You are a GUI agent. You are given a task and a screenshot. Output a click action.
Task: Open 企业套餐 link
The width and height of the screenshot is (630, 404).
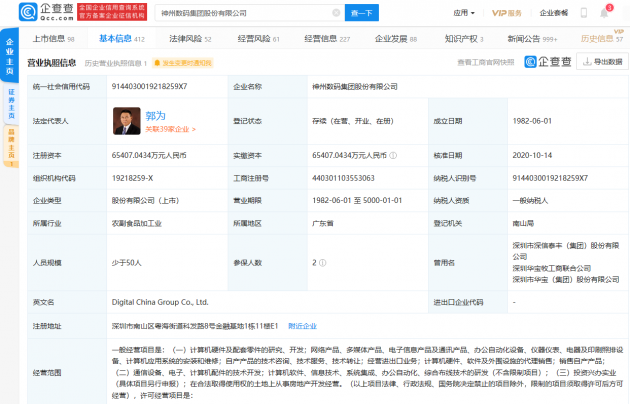554,13
